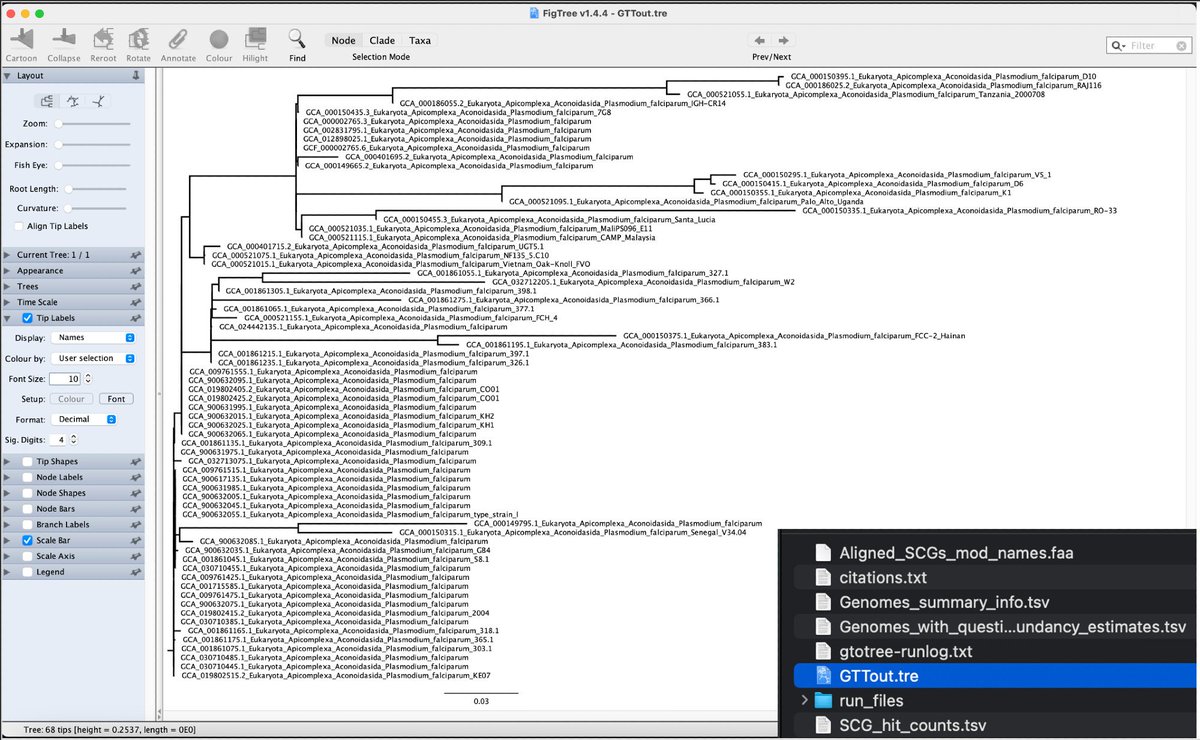The height and width of the screenshot is (740, 1200).
Task: Select GTTout.tre file in Finder
Action: (x=878, y=676)
